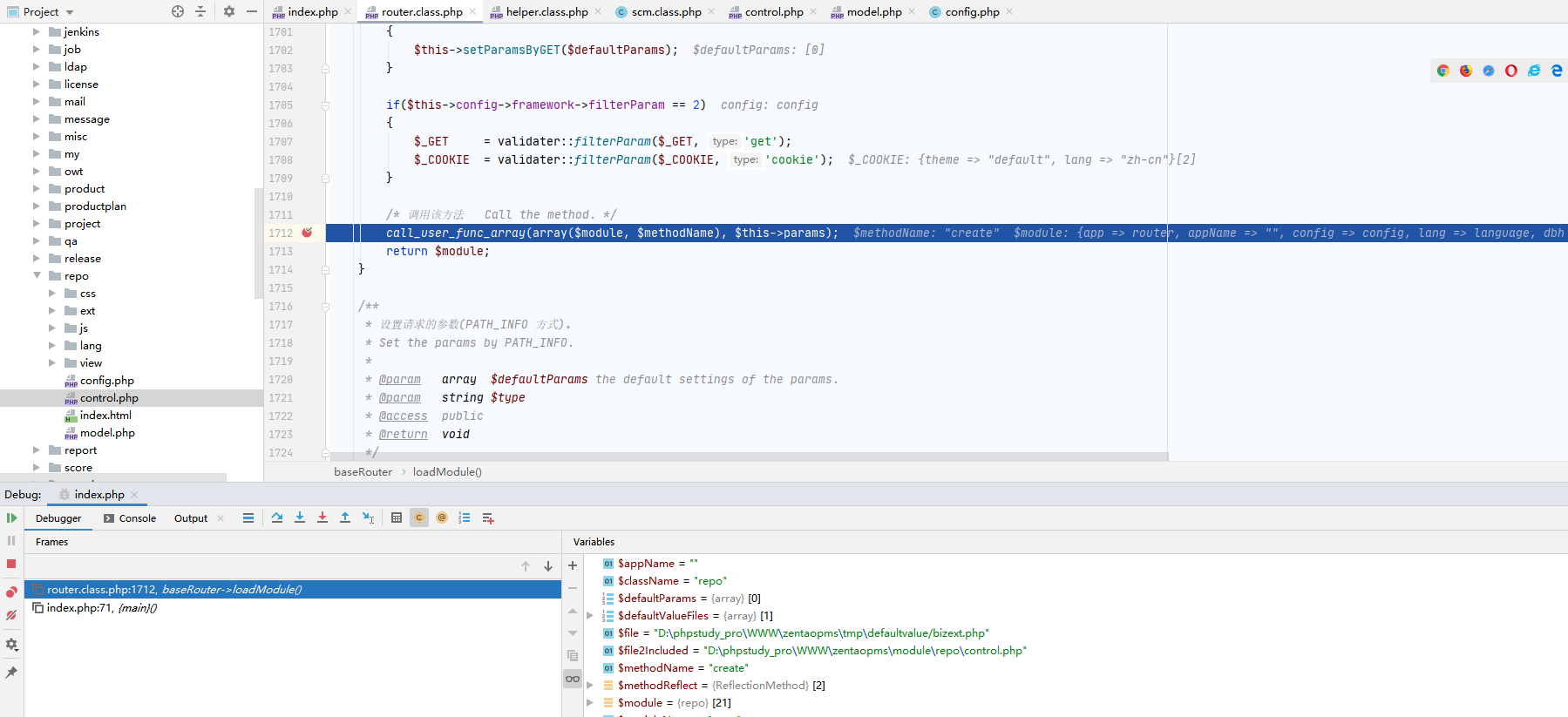
Task: Fold the code block at line 1705
Action: 325,105
